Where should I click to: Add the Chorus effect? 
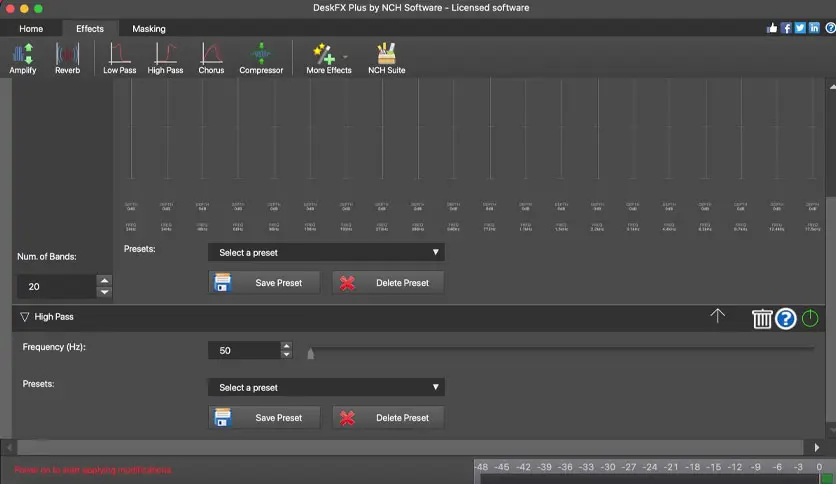(211, 58)
